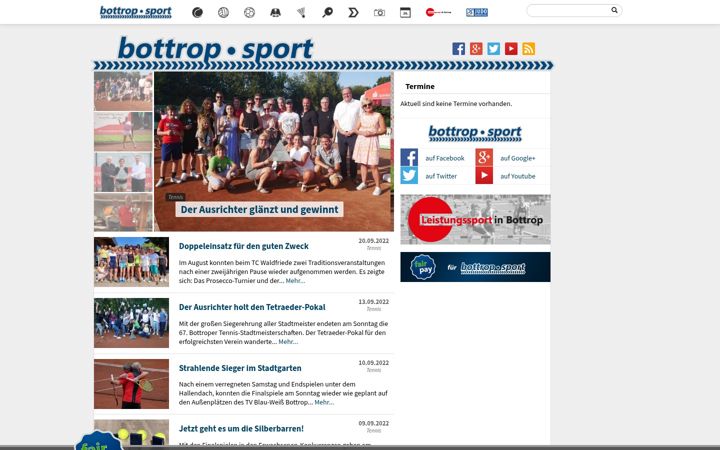Open the volleyball category icon
Screen dimensions: 720x450
223,12
